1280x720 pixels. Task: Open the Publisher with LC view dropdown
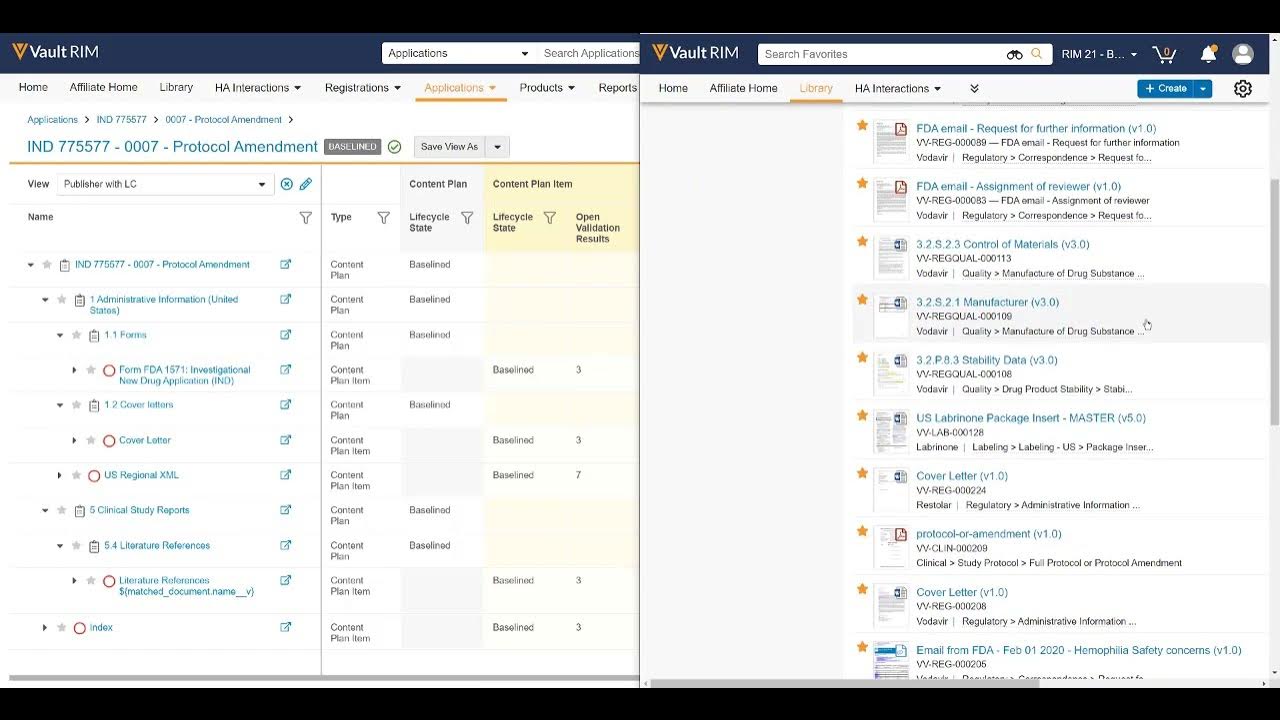pos(165,184)
